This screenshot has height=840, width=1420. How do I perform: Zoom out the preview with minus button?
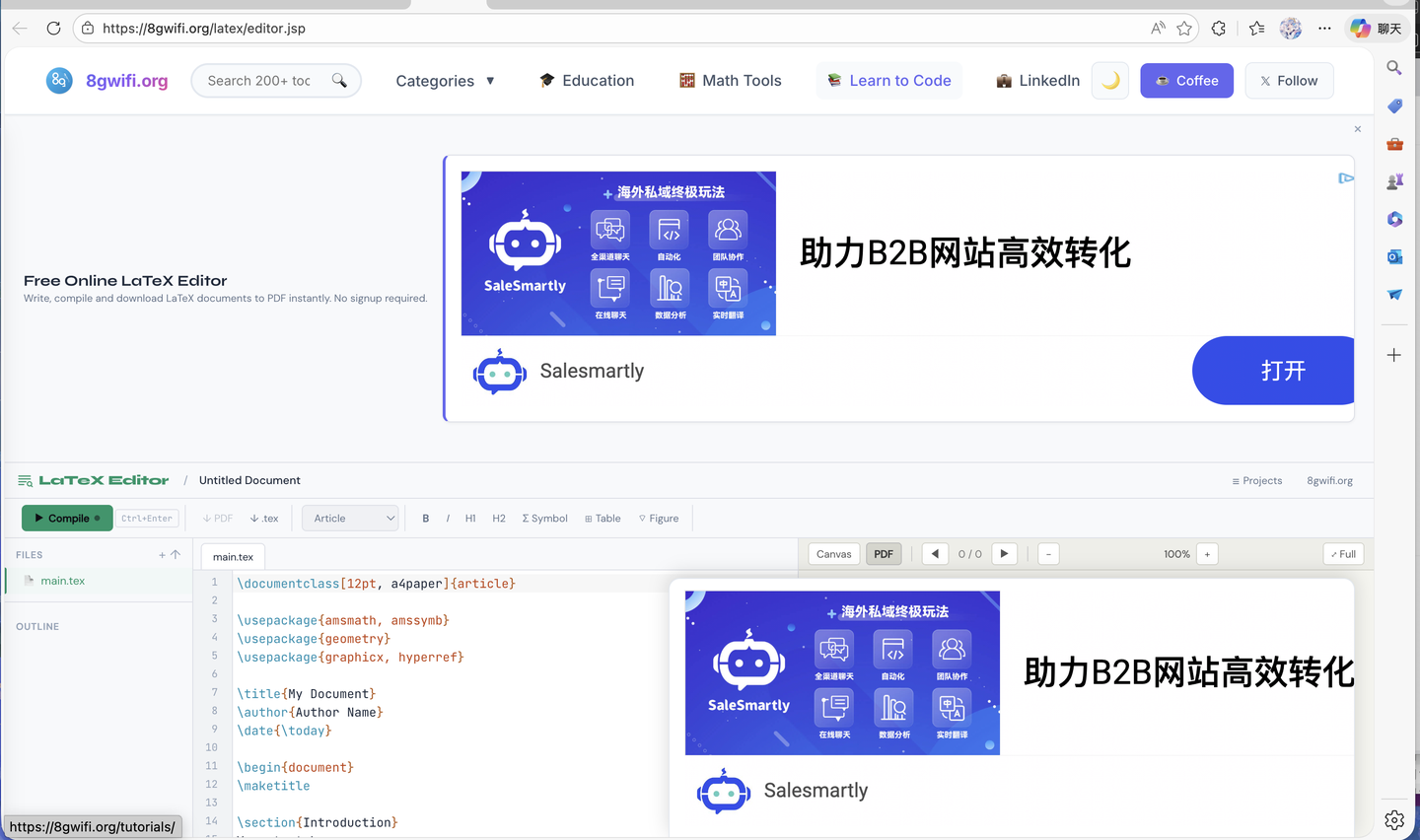click(1048, 554)
